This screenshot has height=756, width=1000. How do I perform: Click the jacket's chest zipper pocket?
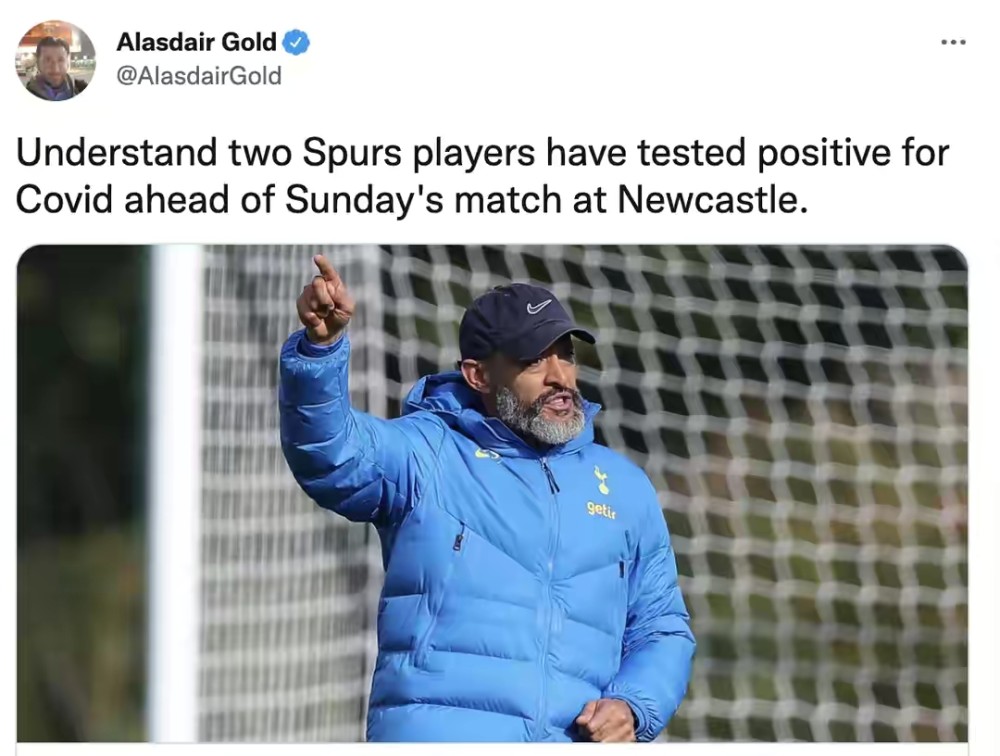459,538
